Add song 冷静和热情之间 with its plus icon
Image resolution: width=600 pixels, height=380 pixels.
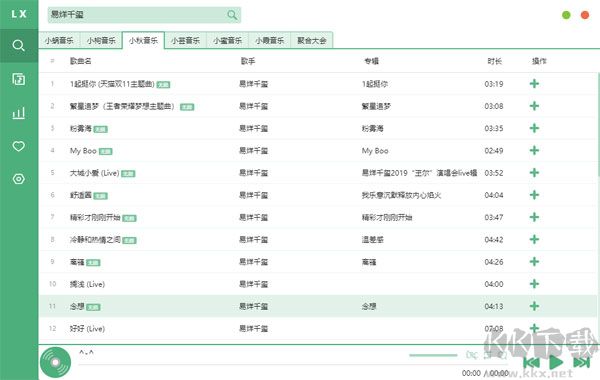pyautogui.click(x=534, y=239)
